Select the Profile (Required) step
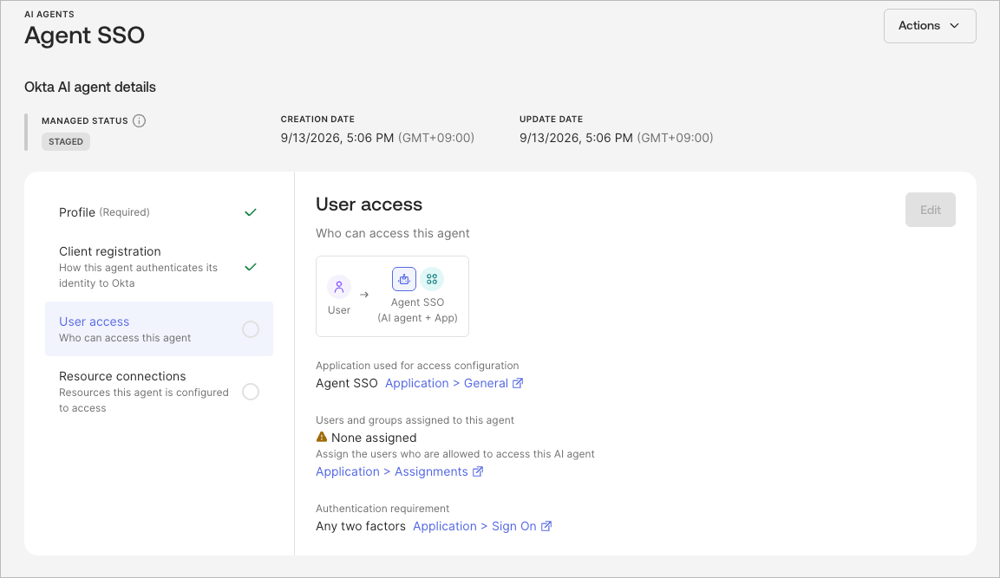Image resolution: width=1000 pixels, height=578 pixels. (159, 212)
